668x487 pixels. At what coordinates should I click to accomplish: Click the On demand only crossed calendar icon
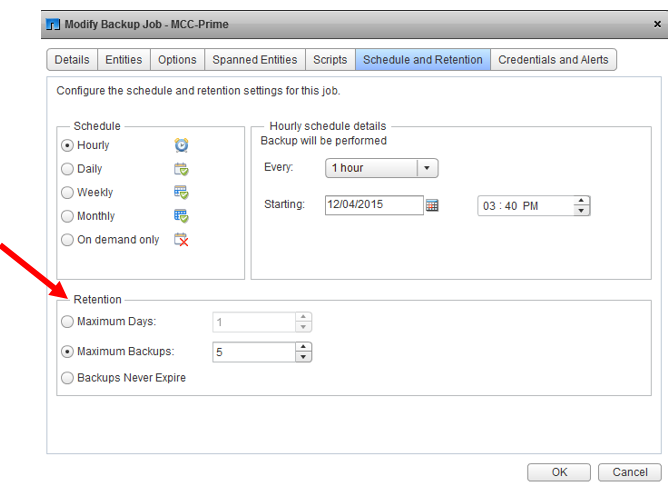[x=181, y=240]
